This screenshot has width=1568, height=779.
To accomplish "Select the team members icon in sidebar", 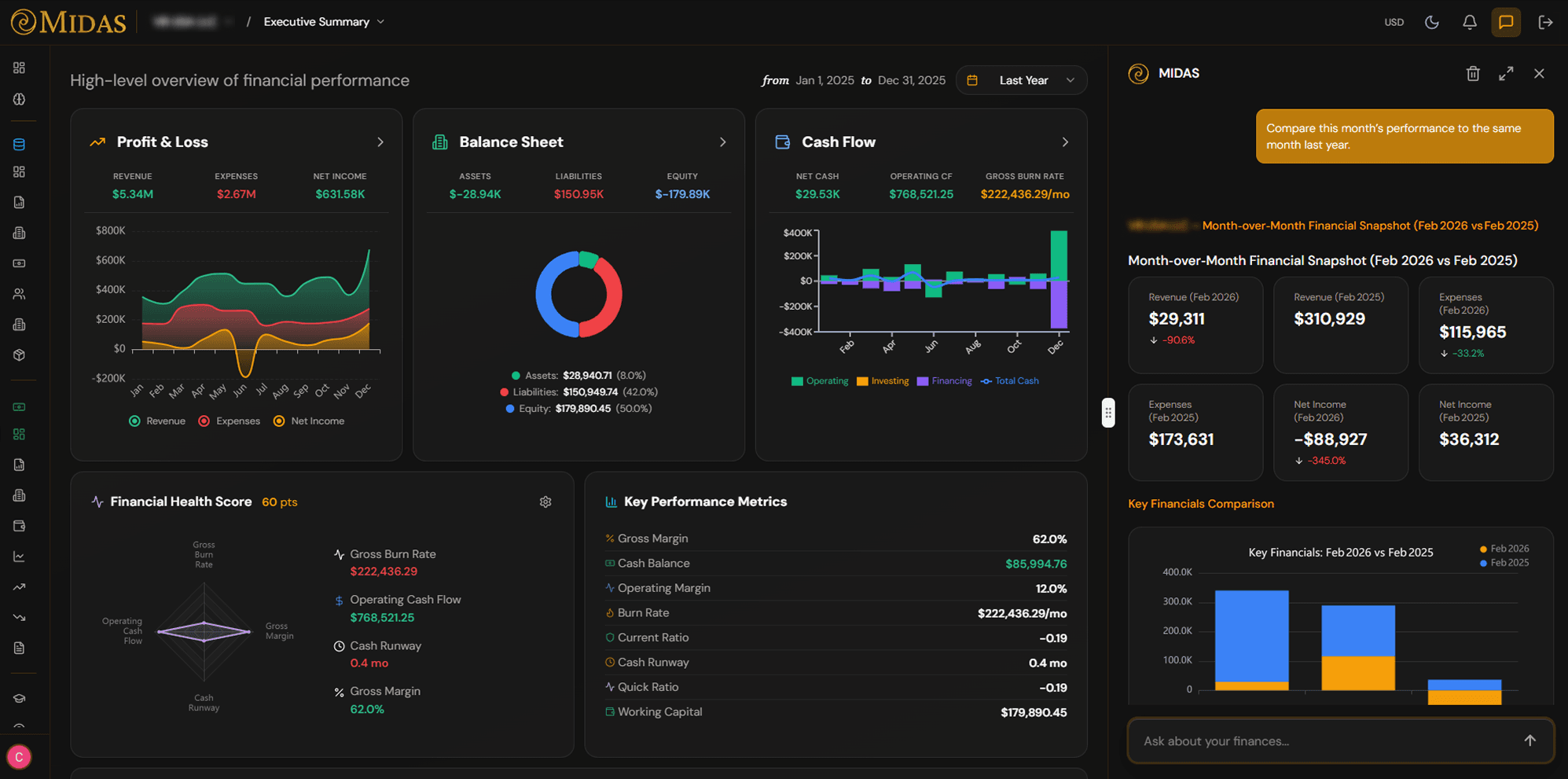I will [19, 293].
